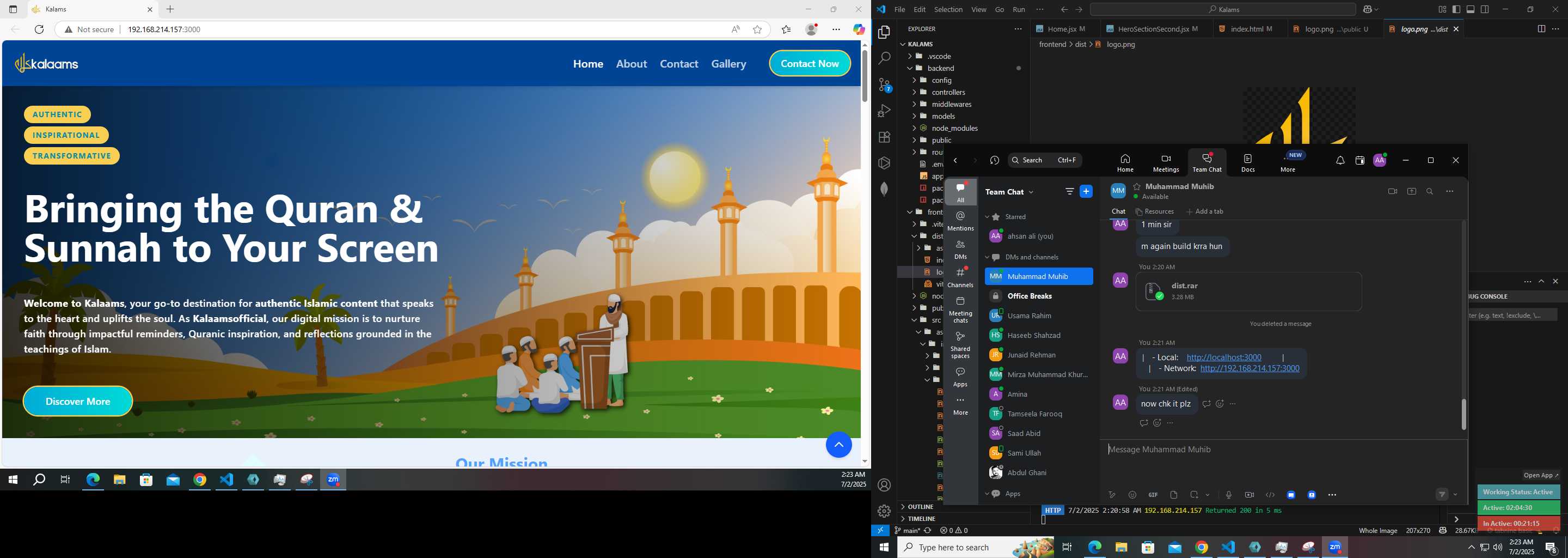Collapse DMs and channels section

coord(987,257)
